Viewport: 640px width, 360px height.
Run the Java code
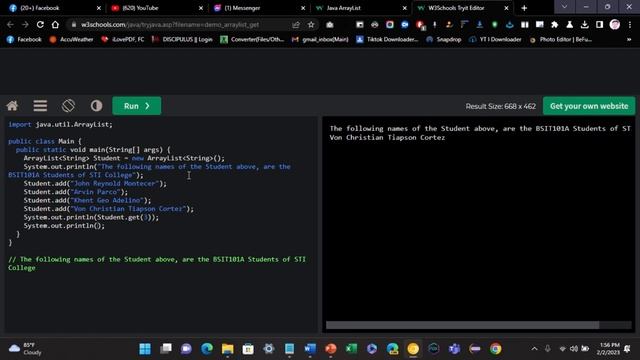(137, 106)
